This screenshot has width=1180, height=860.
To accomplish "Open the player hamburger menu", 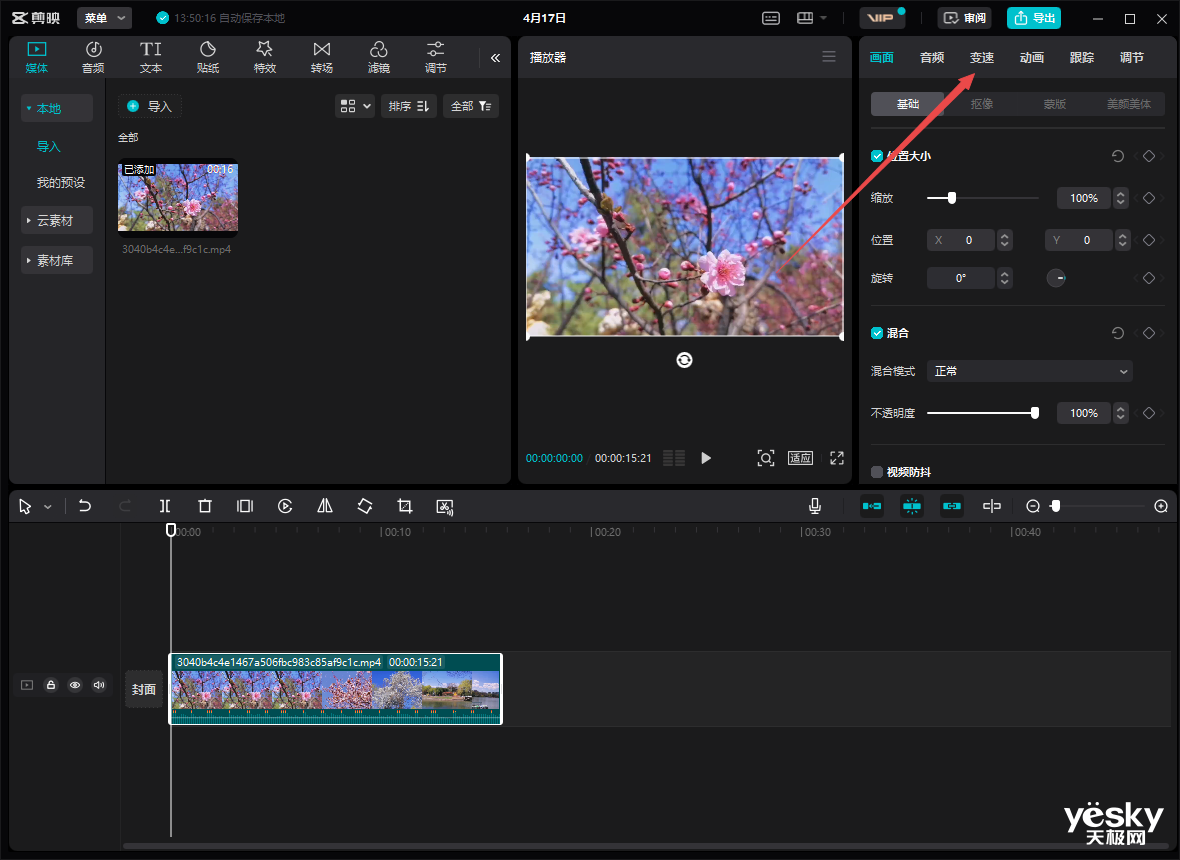I will [829, 57].
